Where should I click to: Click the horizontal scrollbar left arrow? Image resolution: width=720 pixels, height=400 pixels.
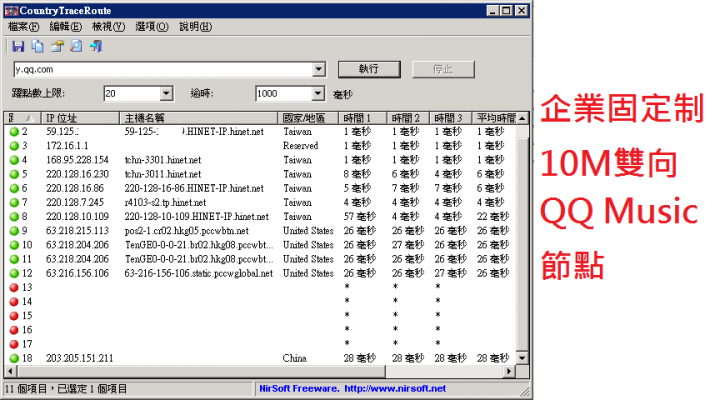(10, 371)
